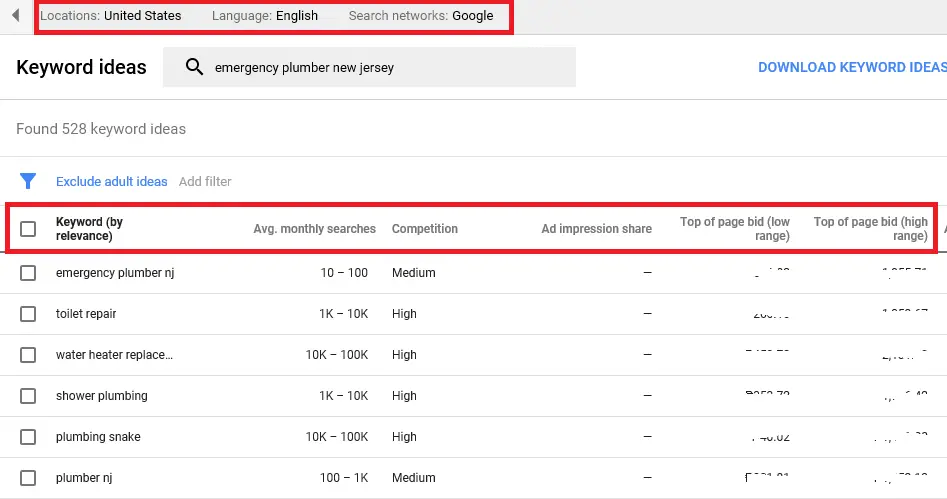Screen dimensions: 947x499
Task: Click the back arrow in top bar
Action: point(15,16)
